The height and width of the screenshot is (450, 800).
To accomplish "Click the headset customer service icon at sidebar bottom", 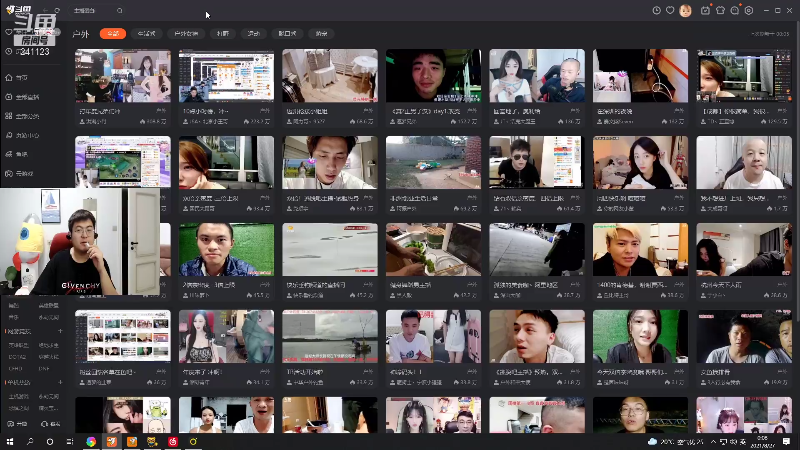I will coord(44,424).
